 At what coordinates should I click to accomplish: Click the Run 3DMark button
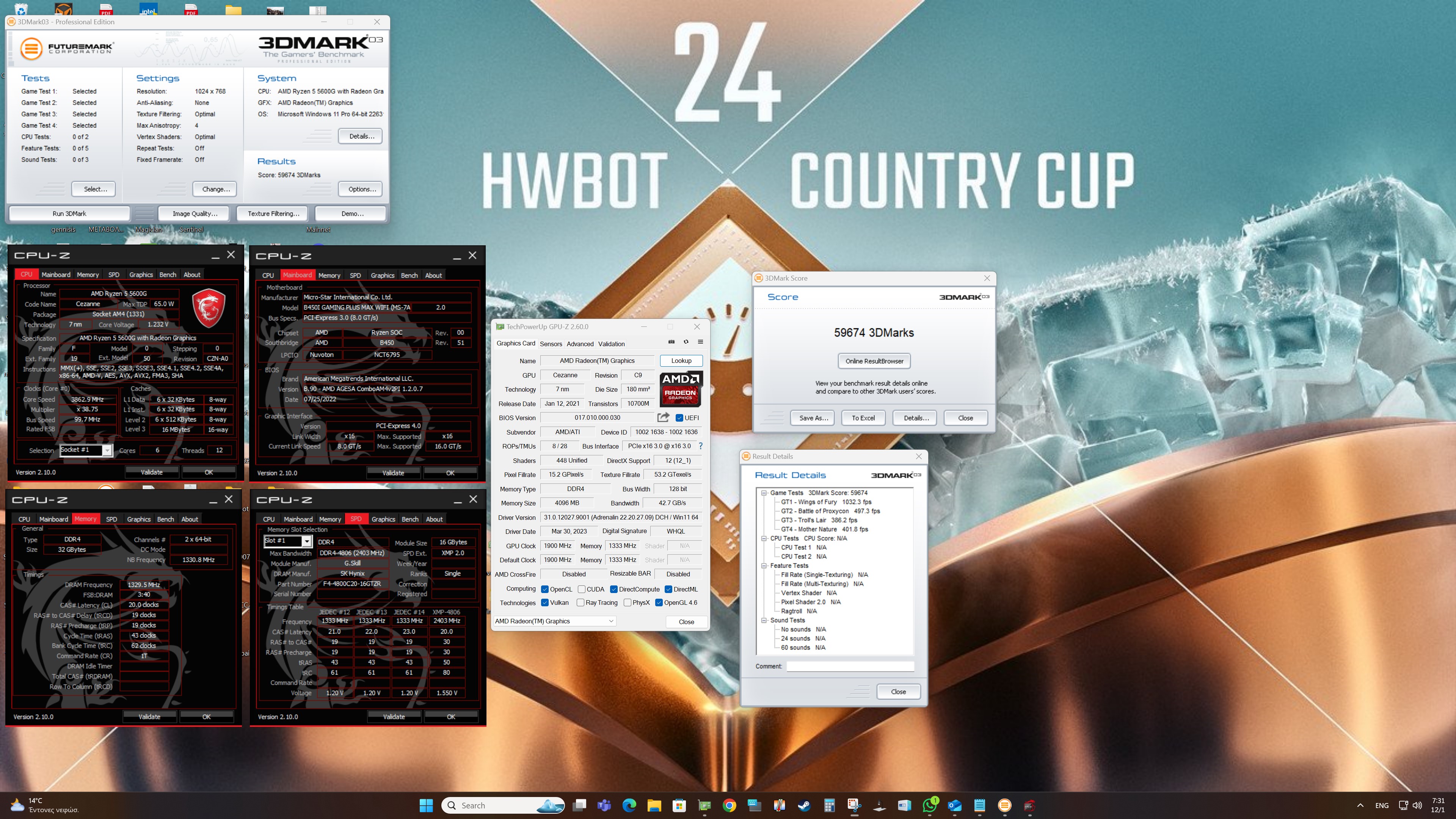[x=69, y=213]
